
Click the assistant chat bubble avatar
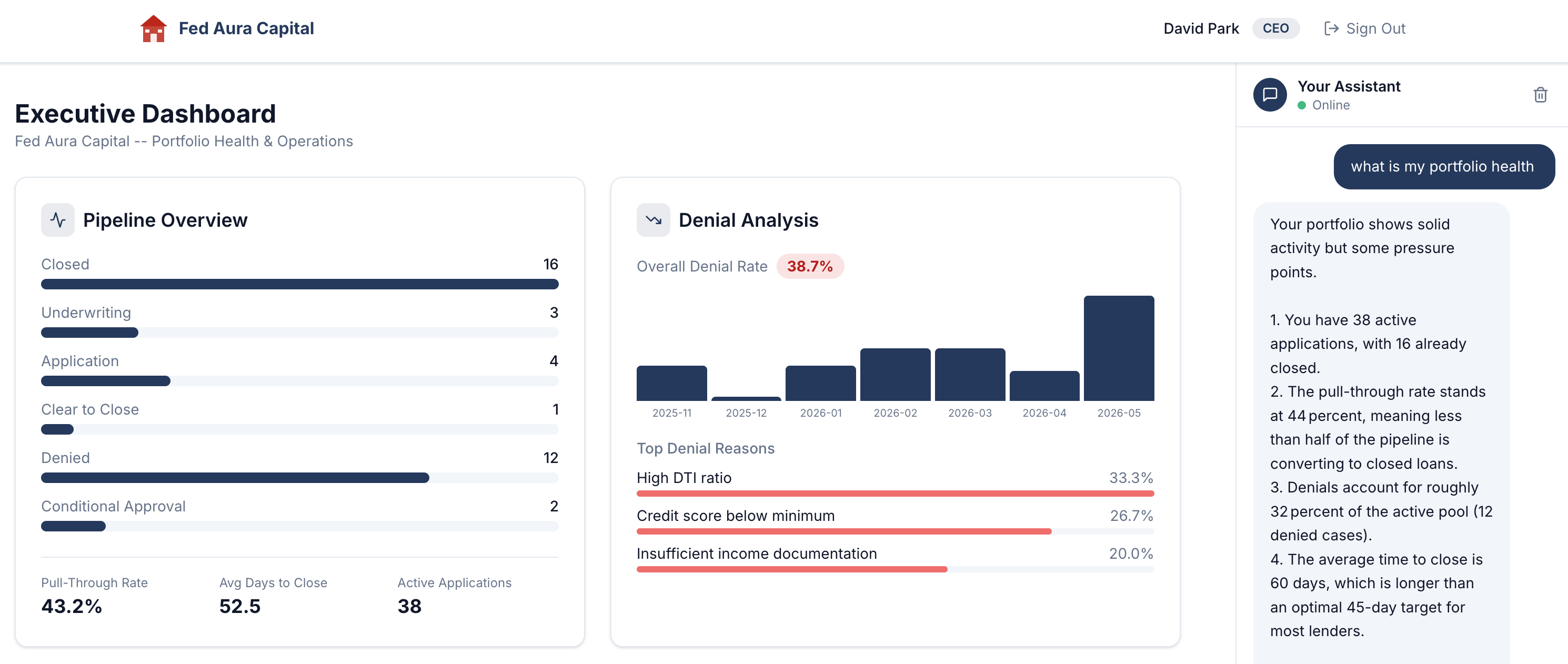click(1269, 95)
